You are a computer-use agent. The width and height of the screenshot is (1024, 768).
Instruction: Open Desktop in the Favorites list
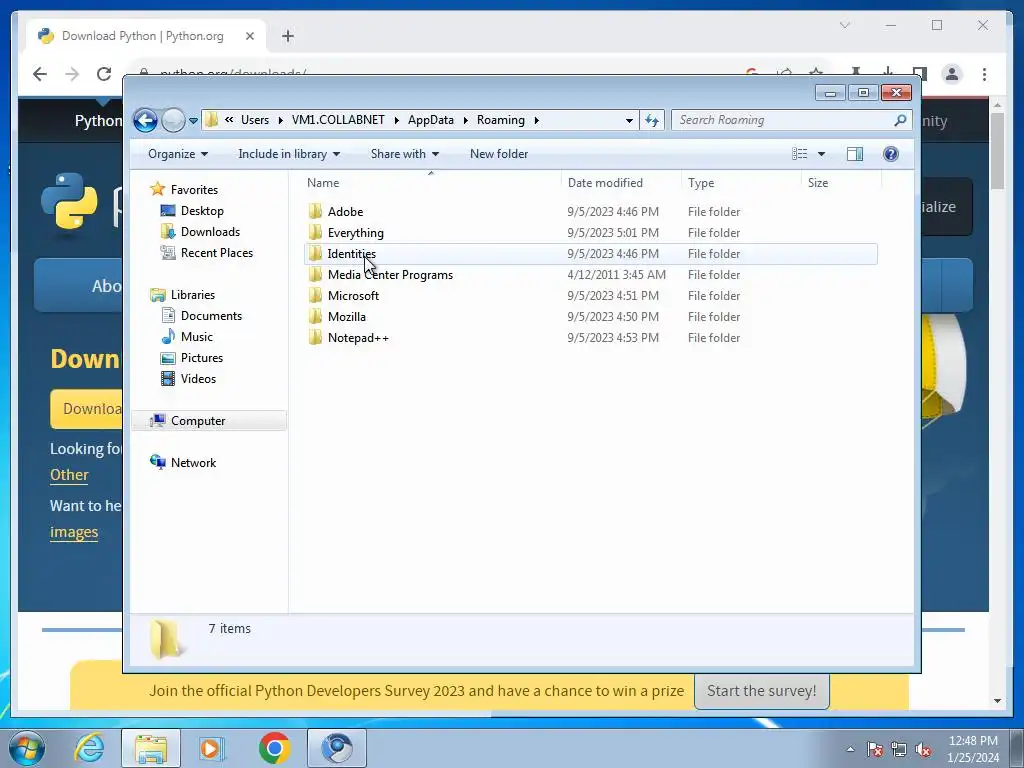click(202, 211)
